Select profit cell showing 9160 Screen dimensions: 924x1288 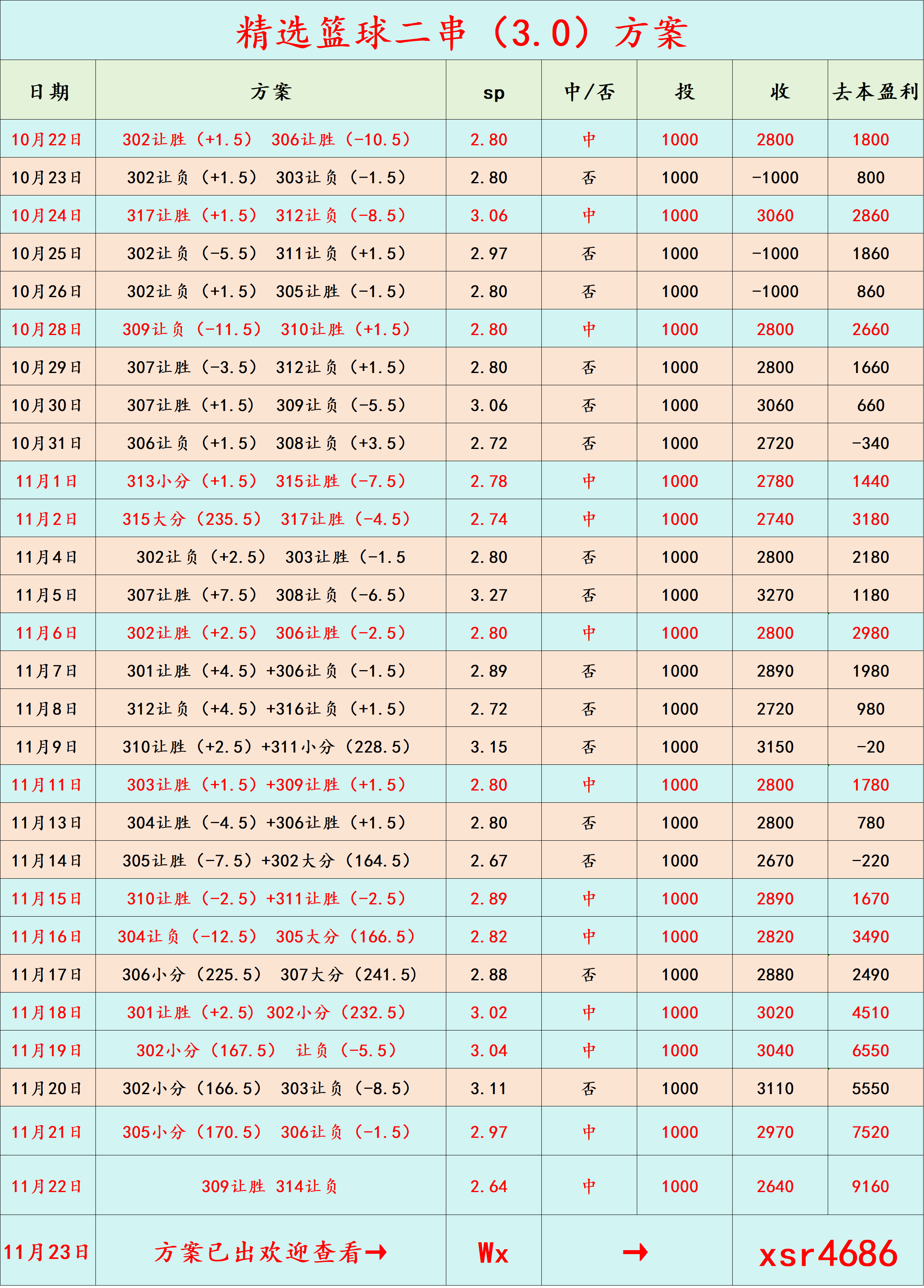click(x=870, y=1186)
